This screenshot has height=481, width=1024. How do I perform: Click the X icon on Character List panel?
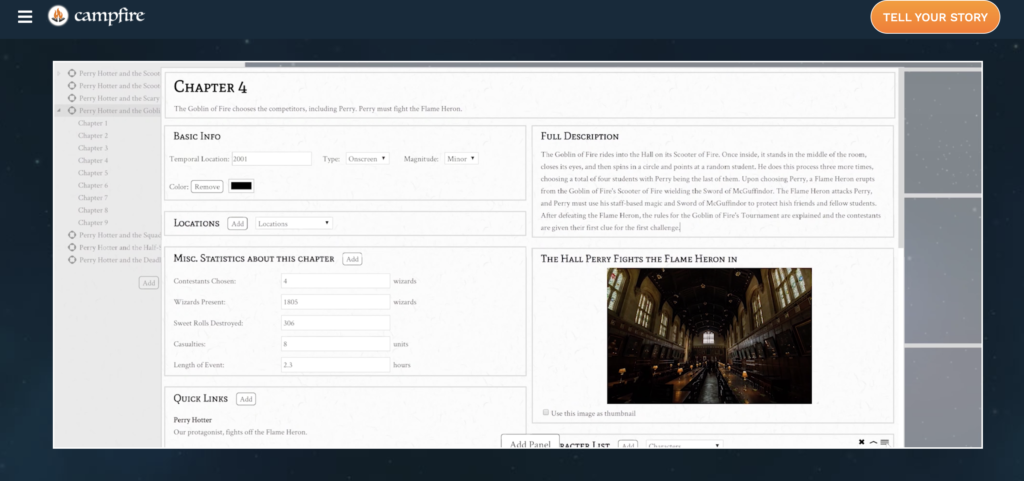(x=861, y=443)
